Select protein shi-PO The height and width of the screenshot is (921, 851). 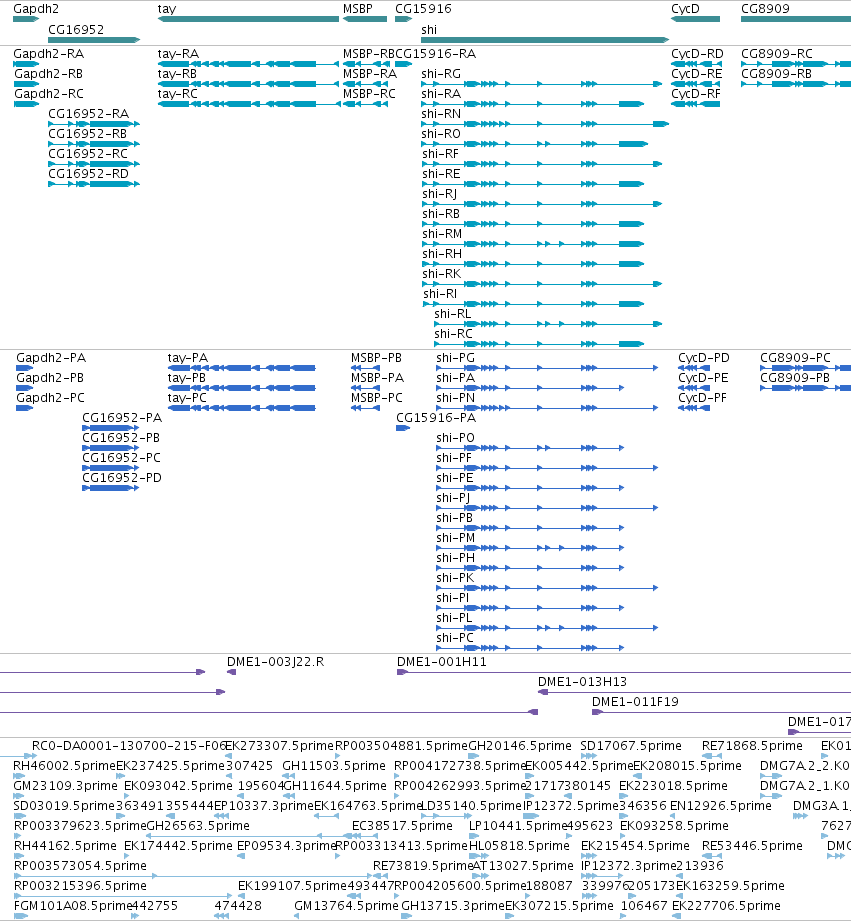click(456, 437)
